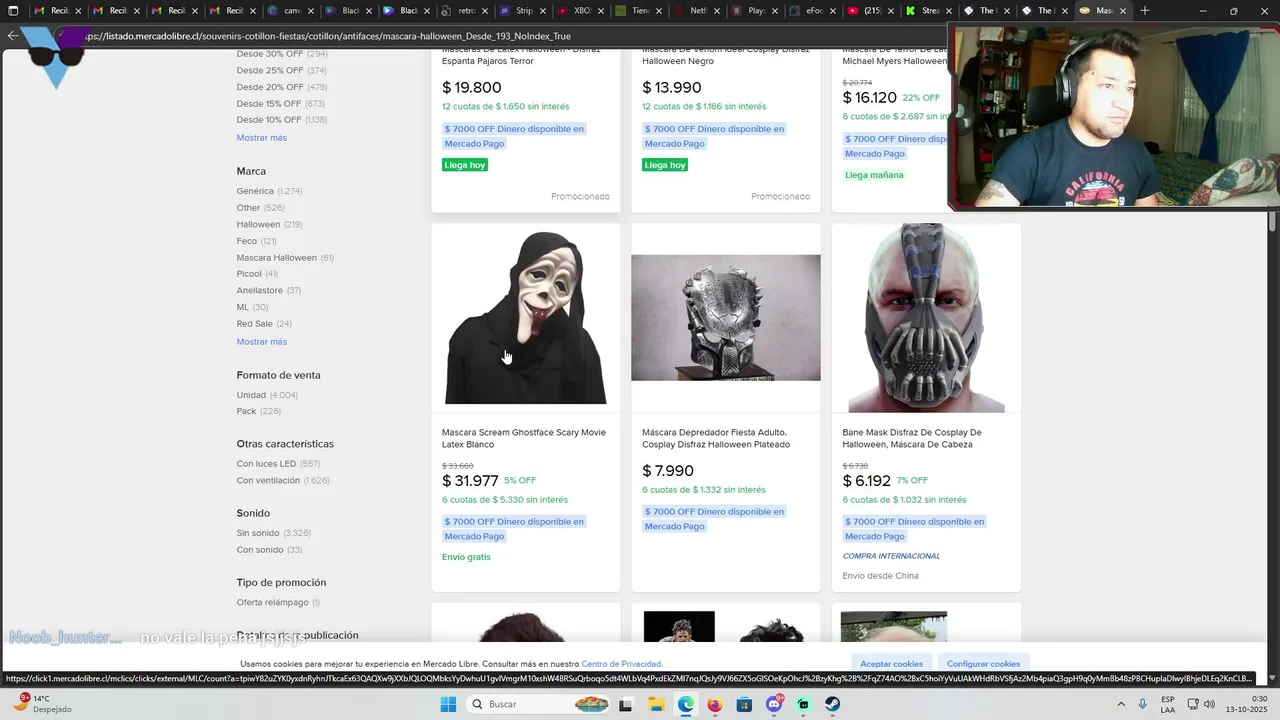Open 'Mascara Scream Ghostface Scary Movie' title
1280x720 pixels.
(524, 438)
